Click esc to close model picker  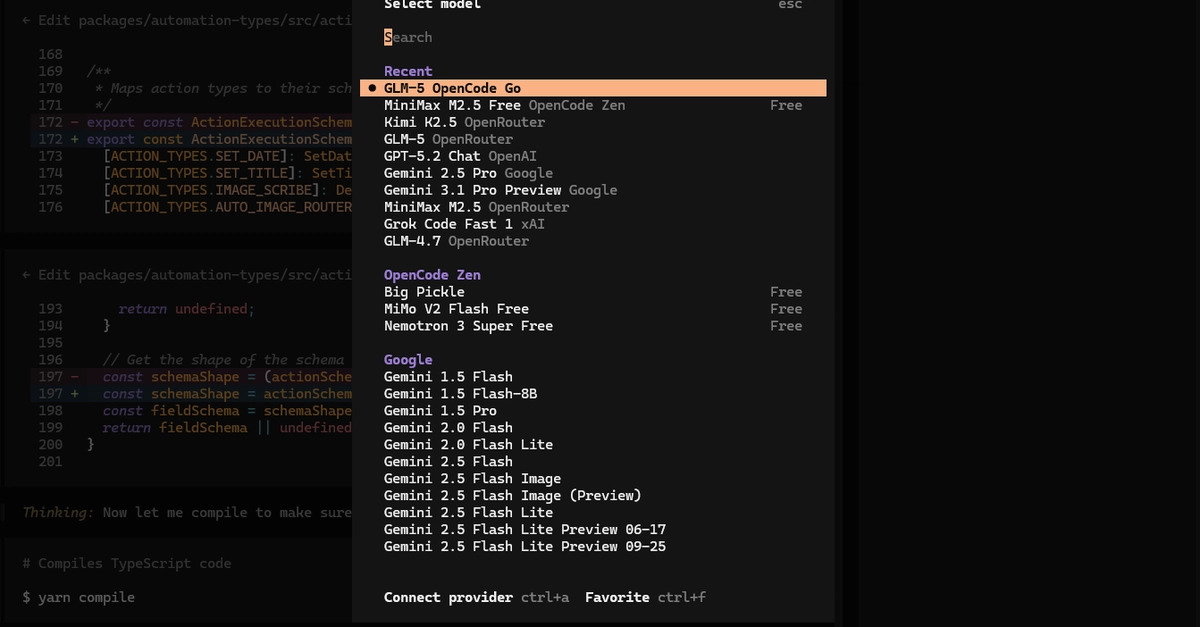(x=790, y=4)
